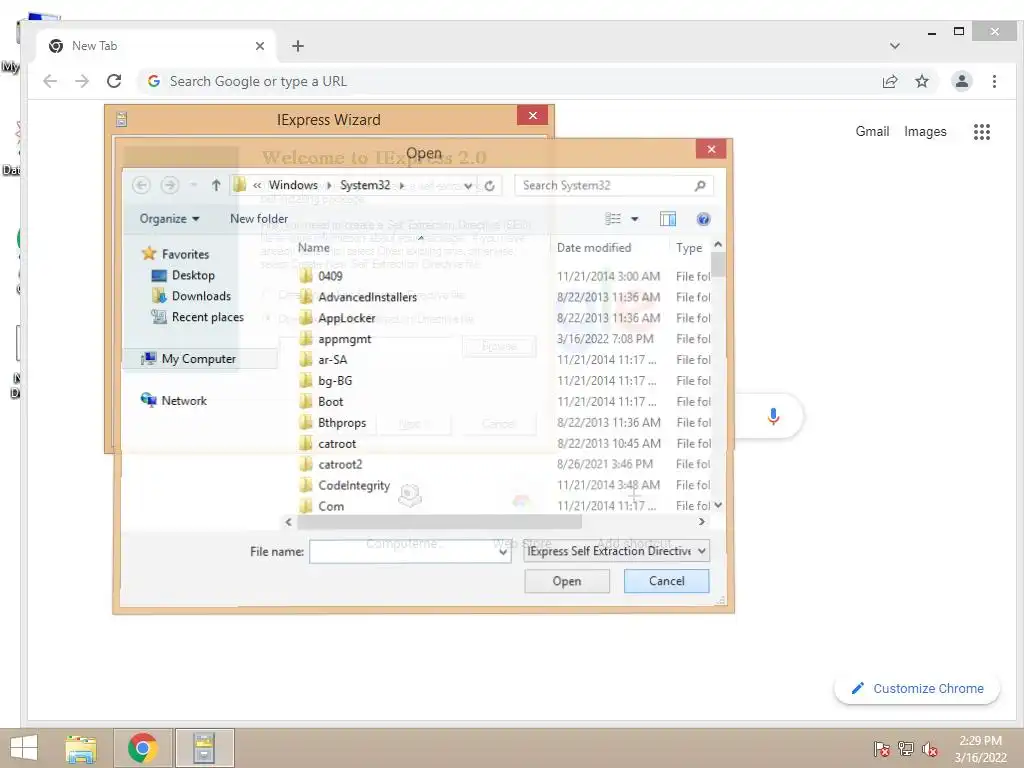
Task: Expand the address path history dropdown
Action: (x=468, y=186)
